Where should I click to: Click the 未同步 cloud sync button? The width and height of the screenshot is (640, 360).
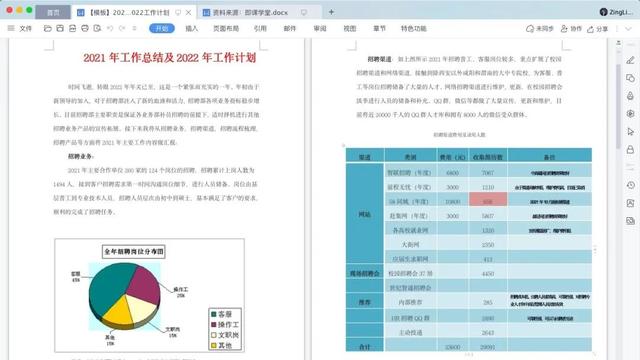(x=540, y=29)
